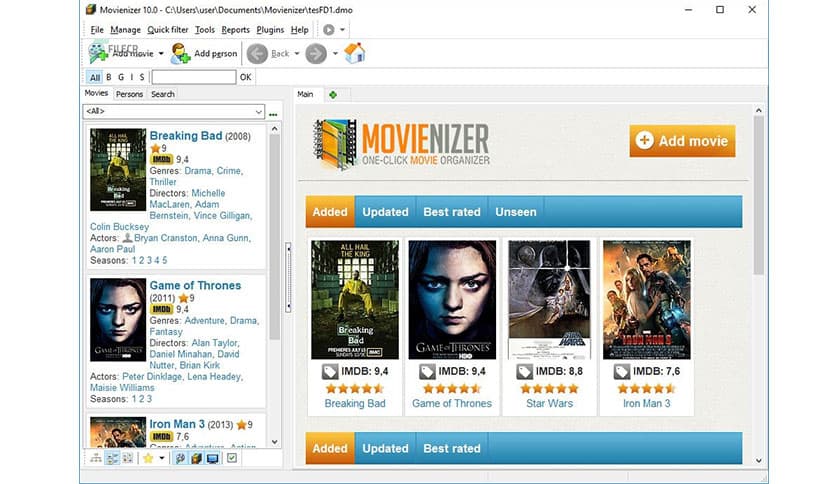Go back with the grey left arrow
This screenshot has width=836, height=484.
[258, 53]
